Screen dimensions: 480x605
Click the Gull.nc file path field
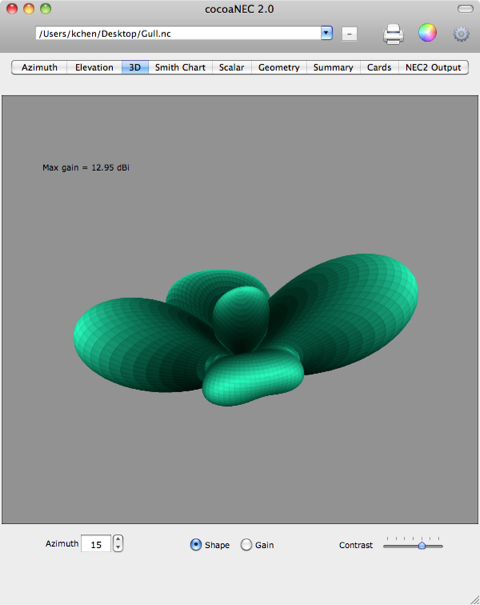coord(178,33)
